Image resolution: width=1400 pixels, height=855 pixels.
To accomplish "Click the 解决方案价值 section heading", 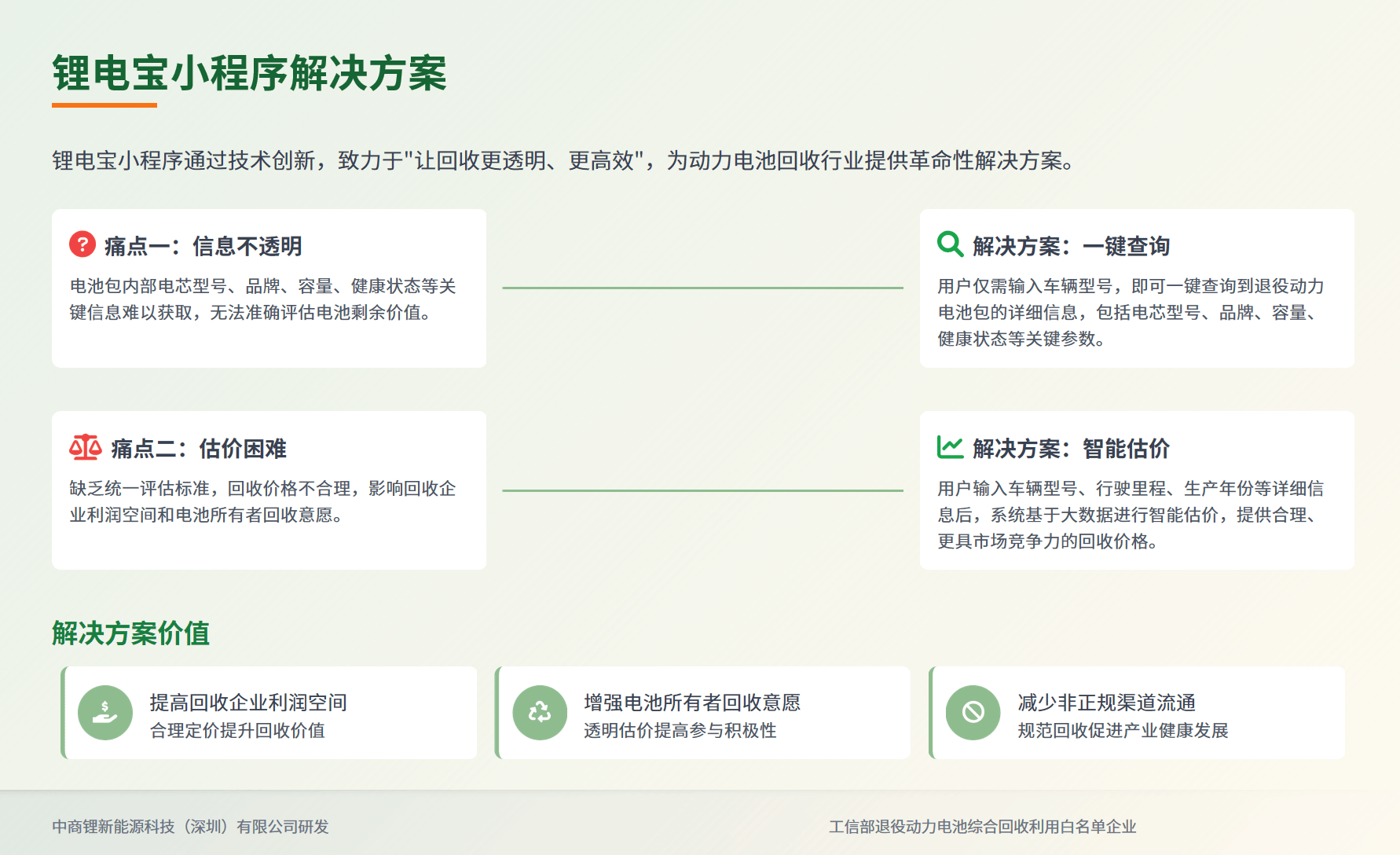I will [130, 633].
